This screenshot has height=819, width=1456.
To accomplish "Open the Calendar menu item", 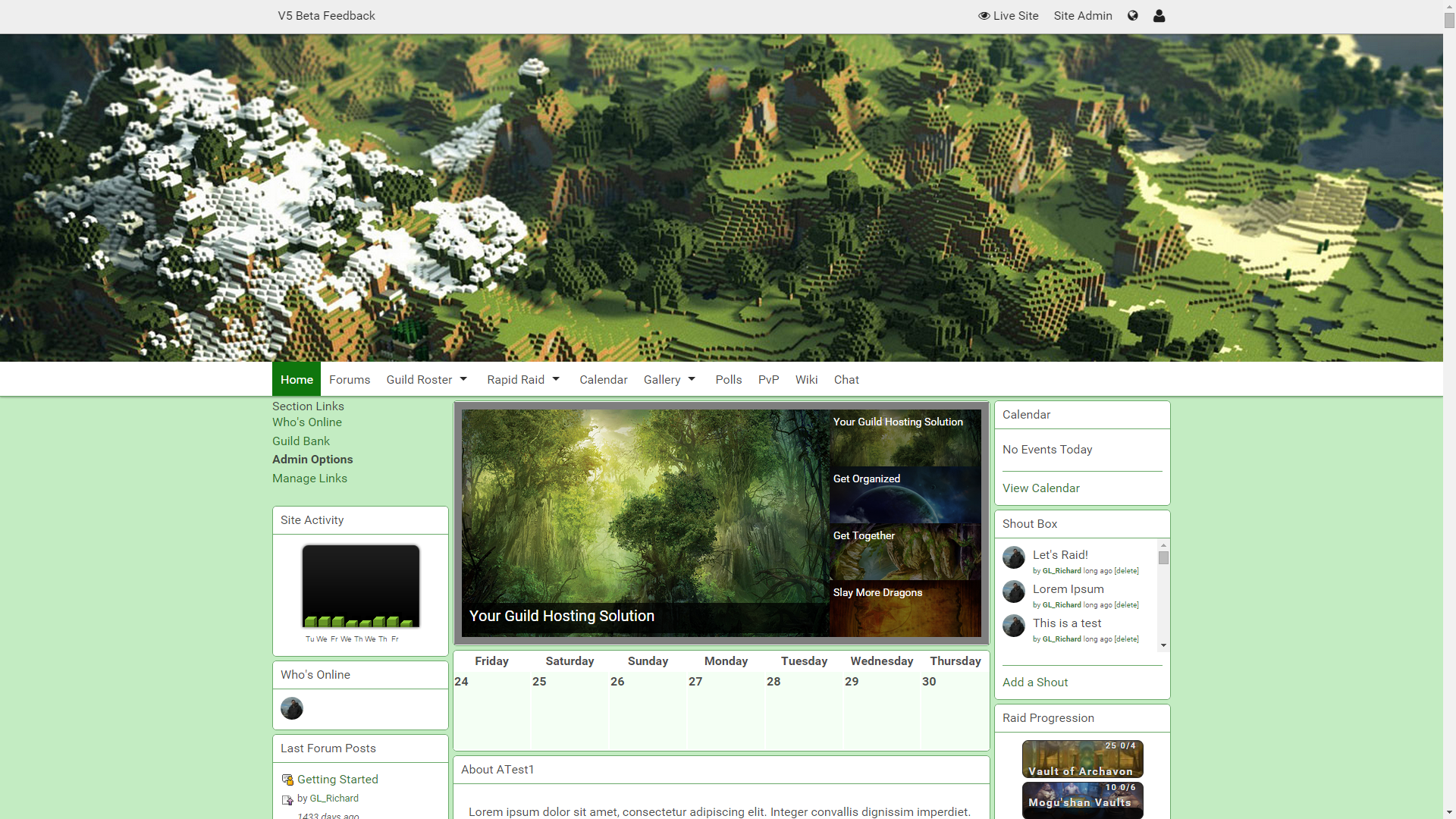I will pyautogui.click(x=604, y=379).
